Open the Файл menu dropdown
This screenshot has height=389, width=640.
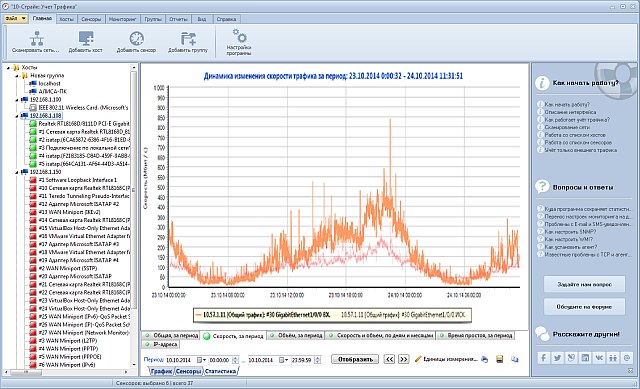point(16,19)
